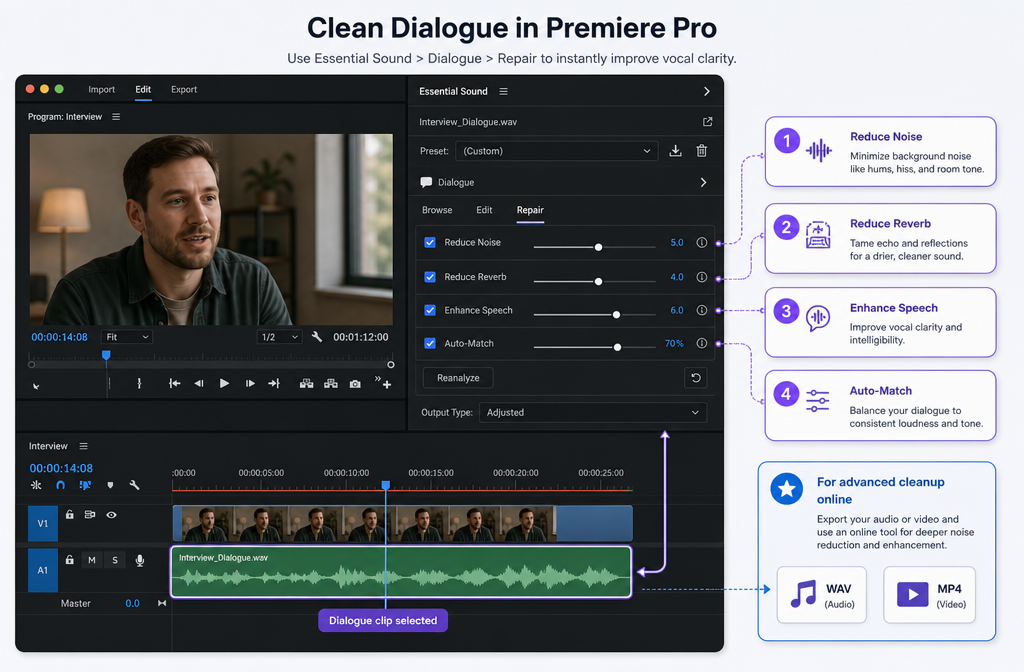Screen dimensions: 1024x672
Task: Show info for Enhance Speech
Action: pos(701,310)
